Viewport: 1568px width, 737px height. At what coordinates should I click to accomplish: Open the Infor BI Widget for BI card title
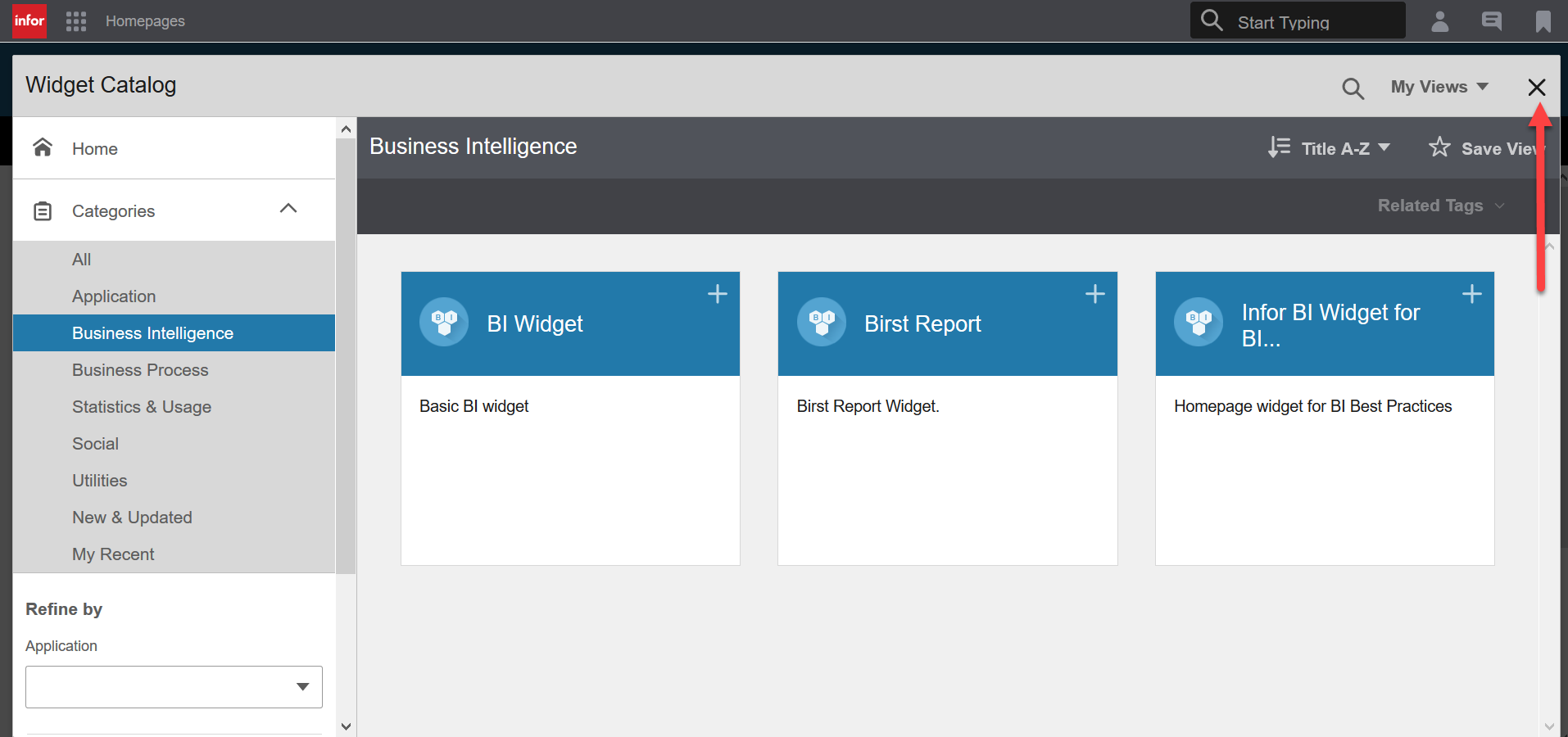click(1330, 325)
